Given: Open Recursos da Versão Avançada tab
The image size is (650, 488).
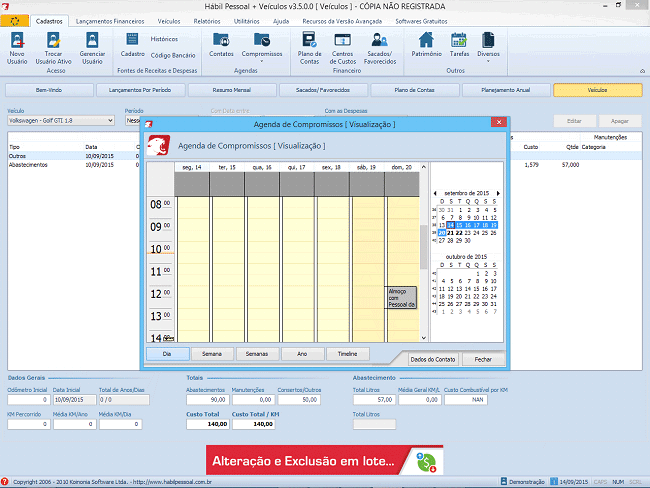Looking at the screenshot, I should [342, 21].
